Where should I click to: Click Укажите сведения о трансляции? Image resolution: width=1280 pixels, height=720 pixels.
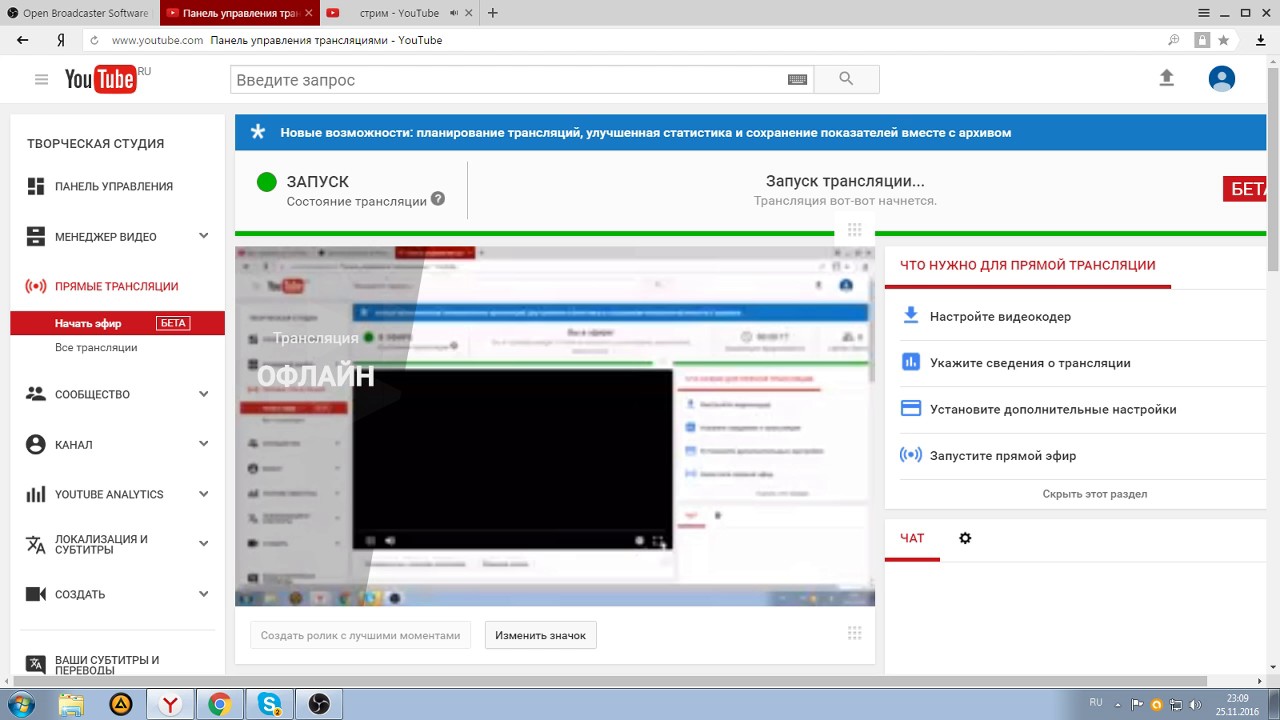[x=1030, y=363]
